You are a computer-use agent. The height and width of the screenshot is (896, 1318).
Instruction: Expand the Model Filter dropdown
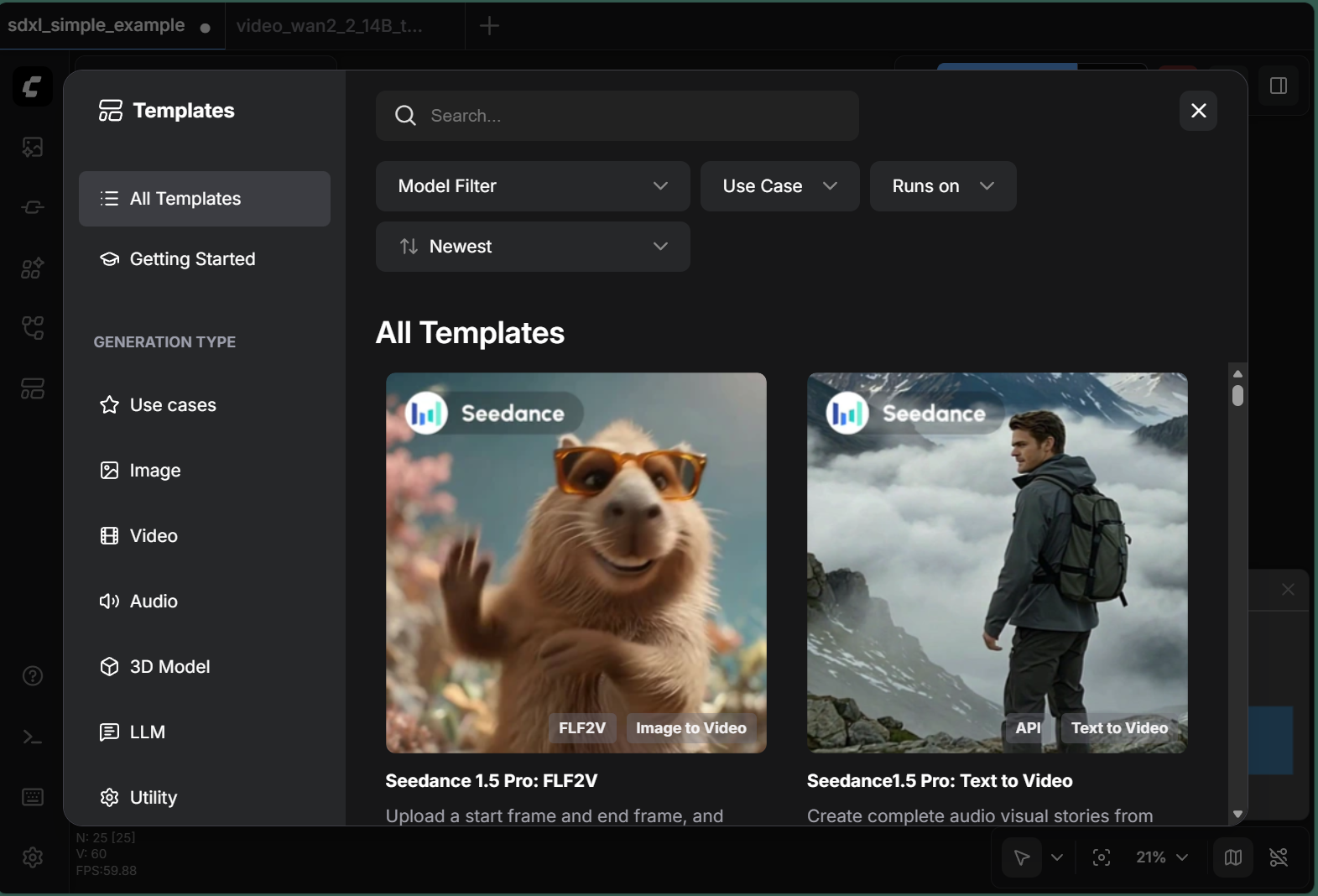coord(532,186)
